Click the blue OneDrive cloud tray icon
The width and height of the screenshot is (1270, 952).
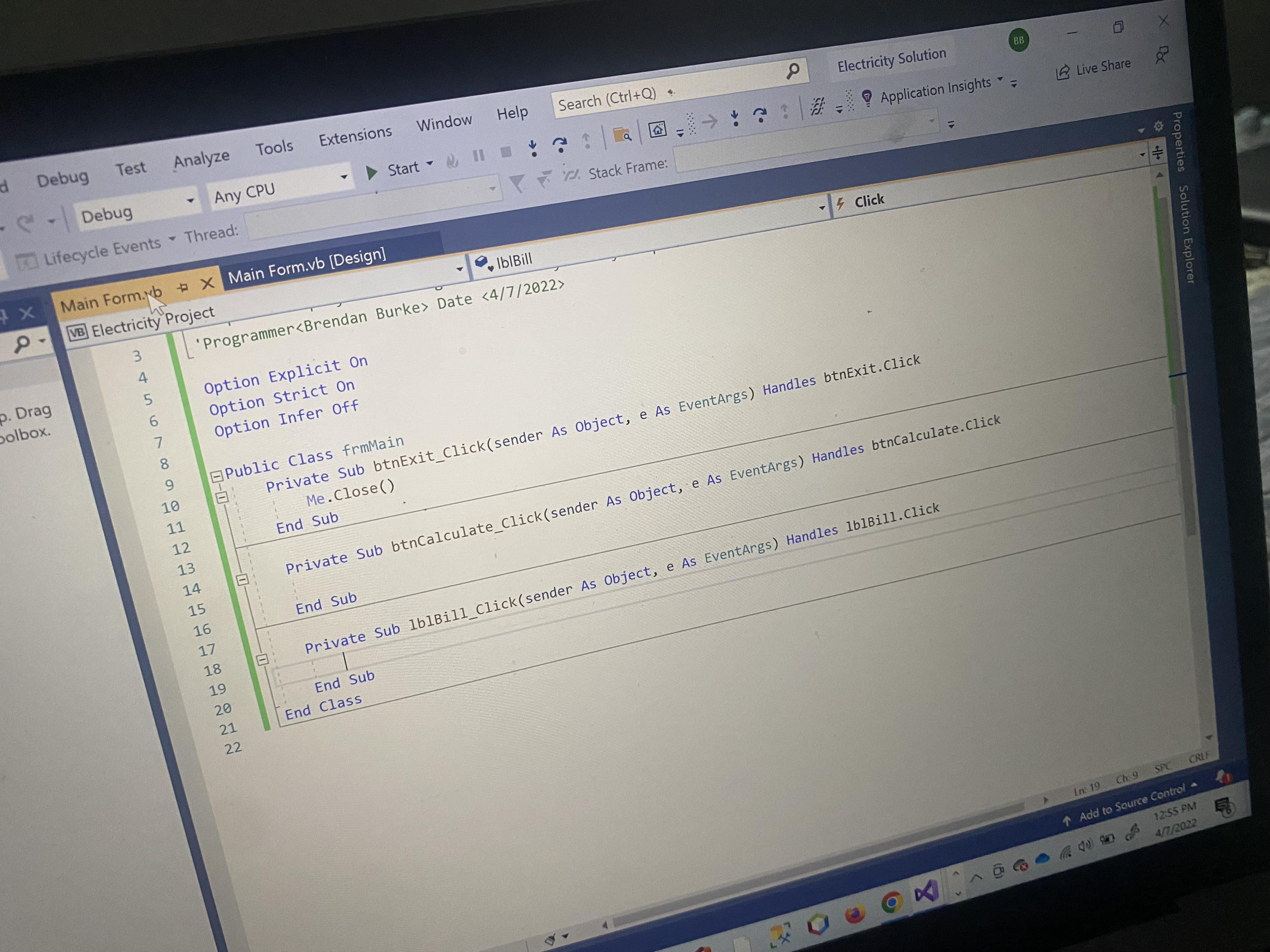point(1042,858)
